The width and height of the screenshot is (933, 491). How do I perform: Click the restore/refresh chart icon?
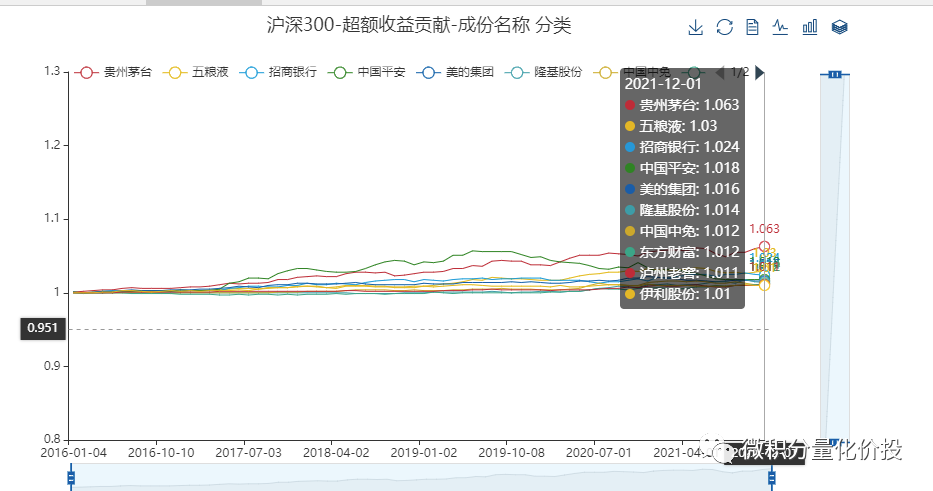(x=725, y=28)
